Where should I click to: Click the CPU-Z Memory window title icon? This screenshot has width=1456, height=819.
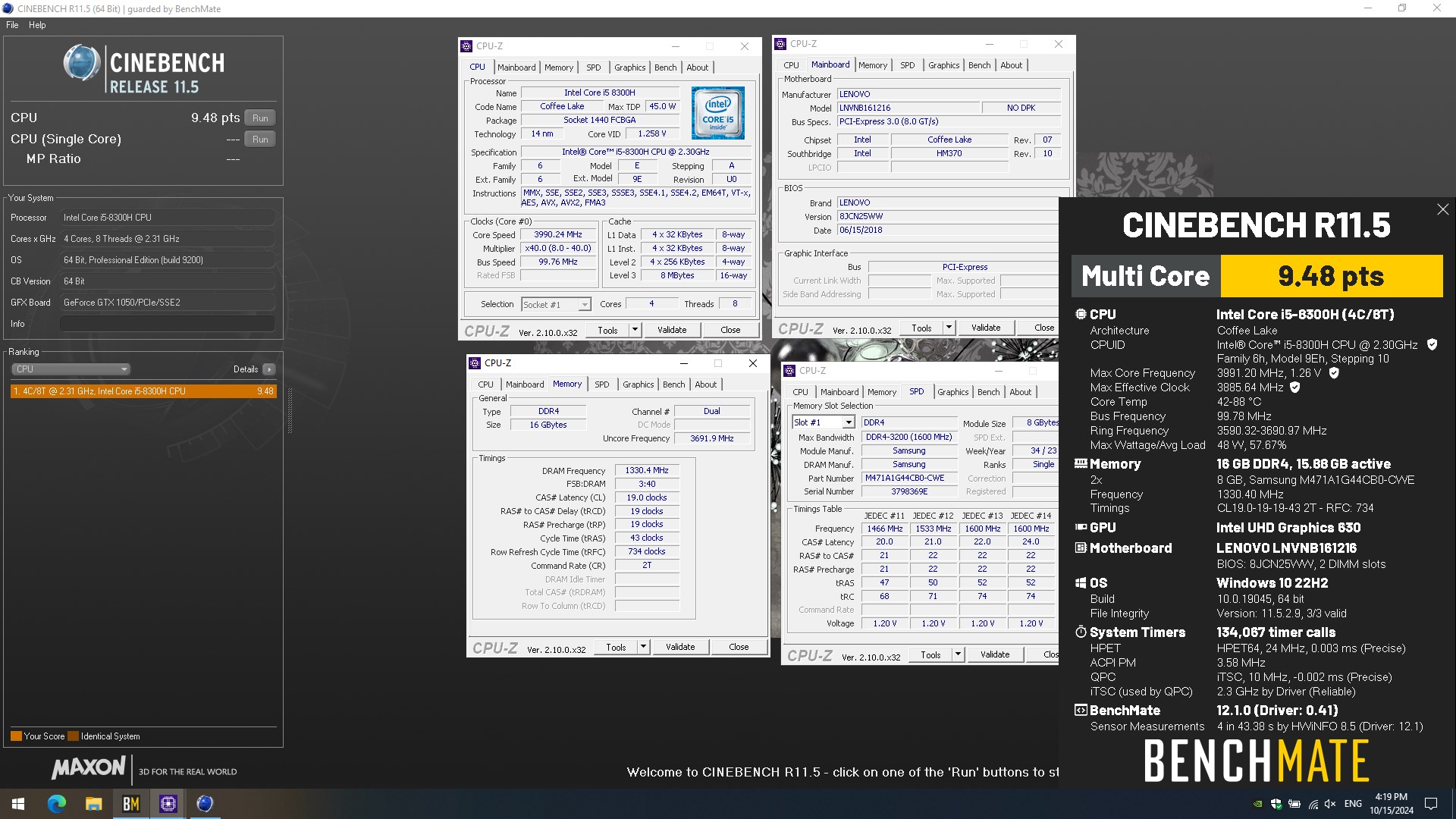[475, 363]
